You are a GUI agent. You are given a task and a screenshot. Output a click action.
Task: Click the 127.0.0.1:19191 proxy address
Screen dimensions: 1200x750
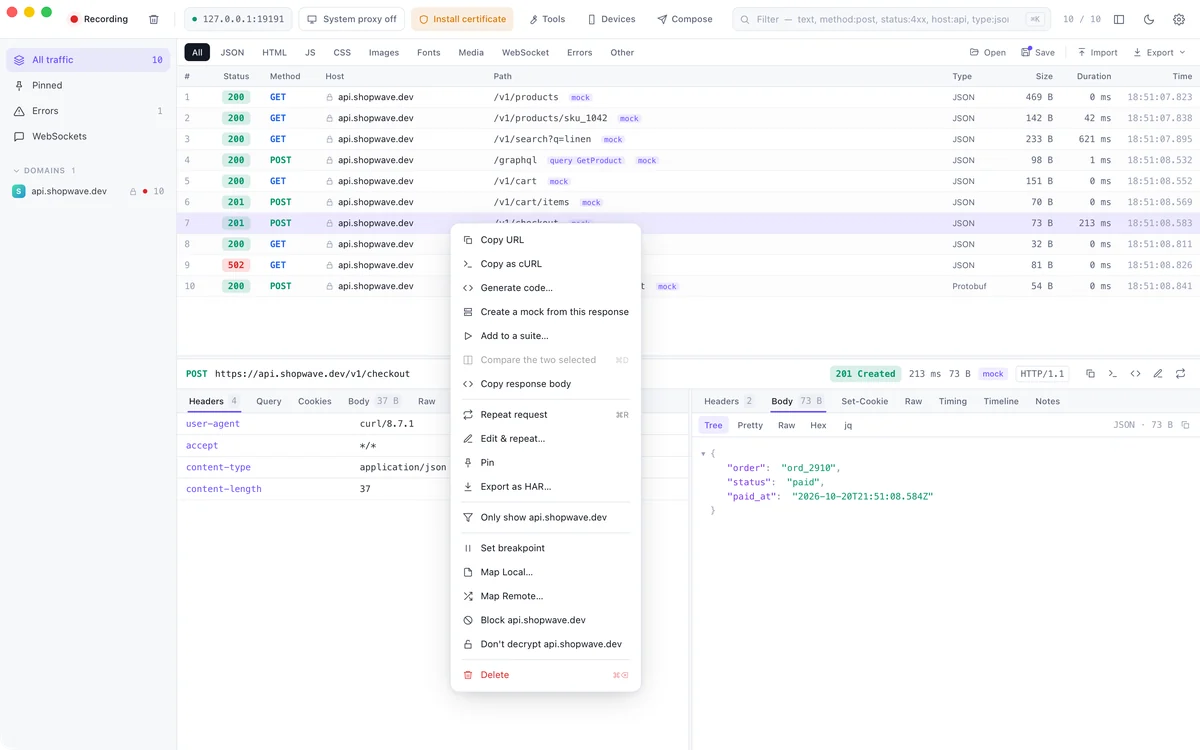coord(238,19)
